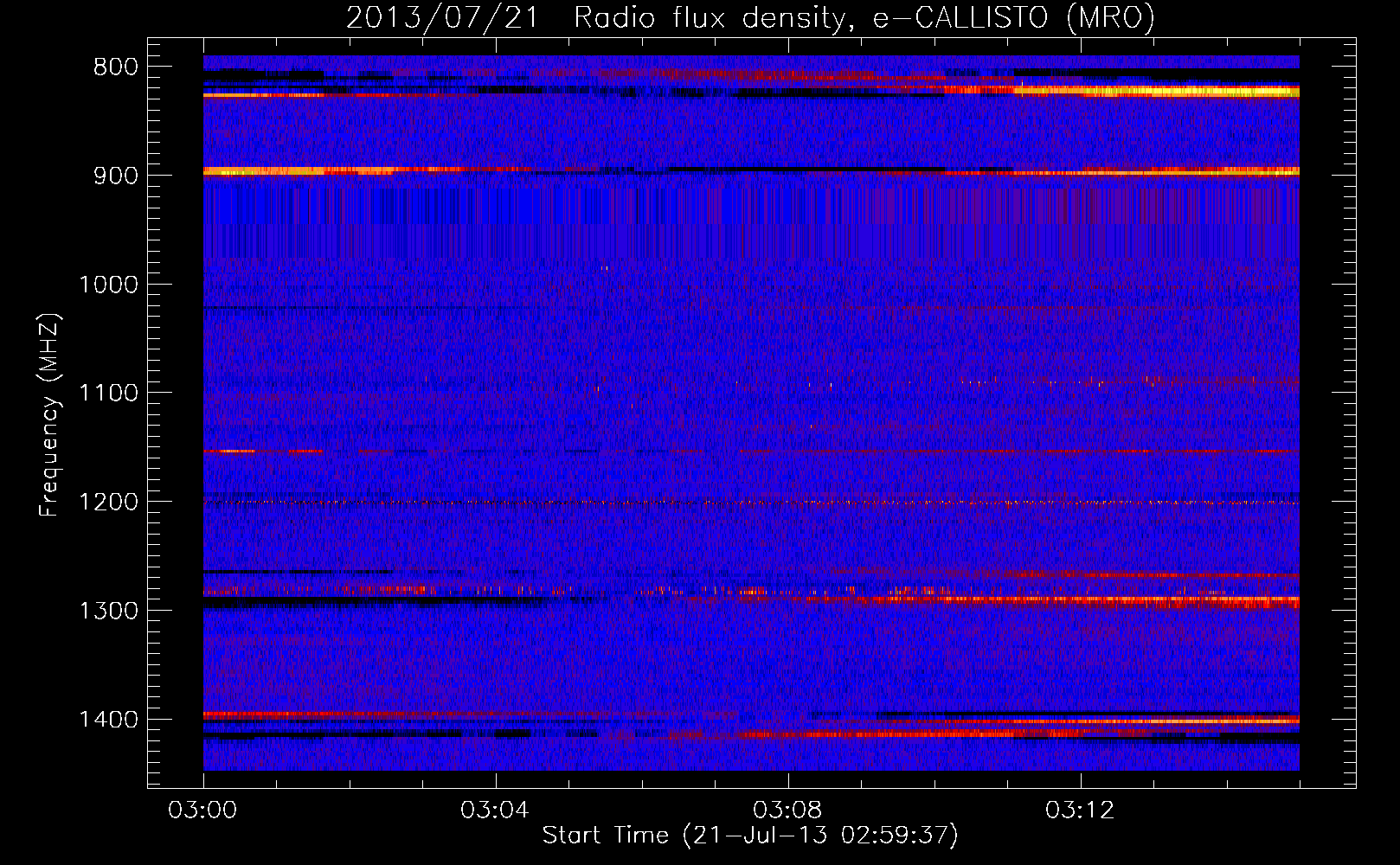
Task: Click the 1400 frequency tick label
Action: point(108,720)
